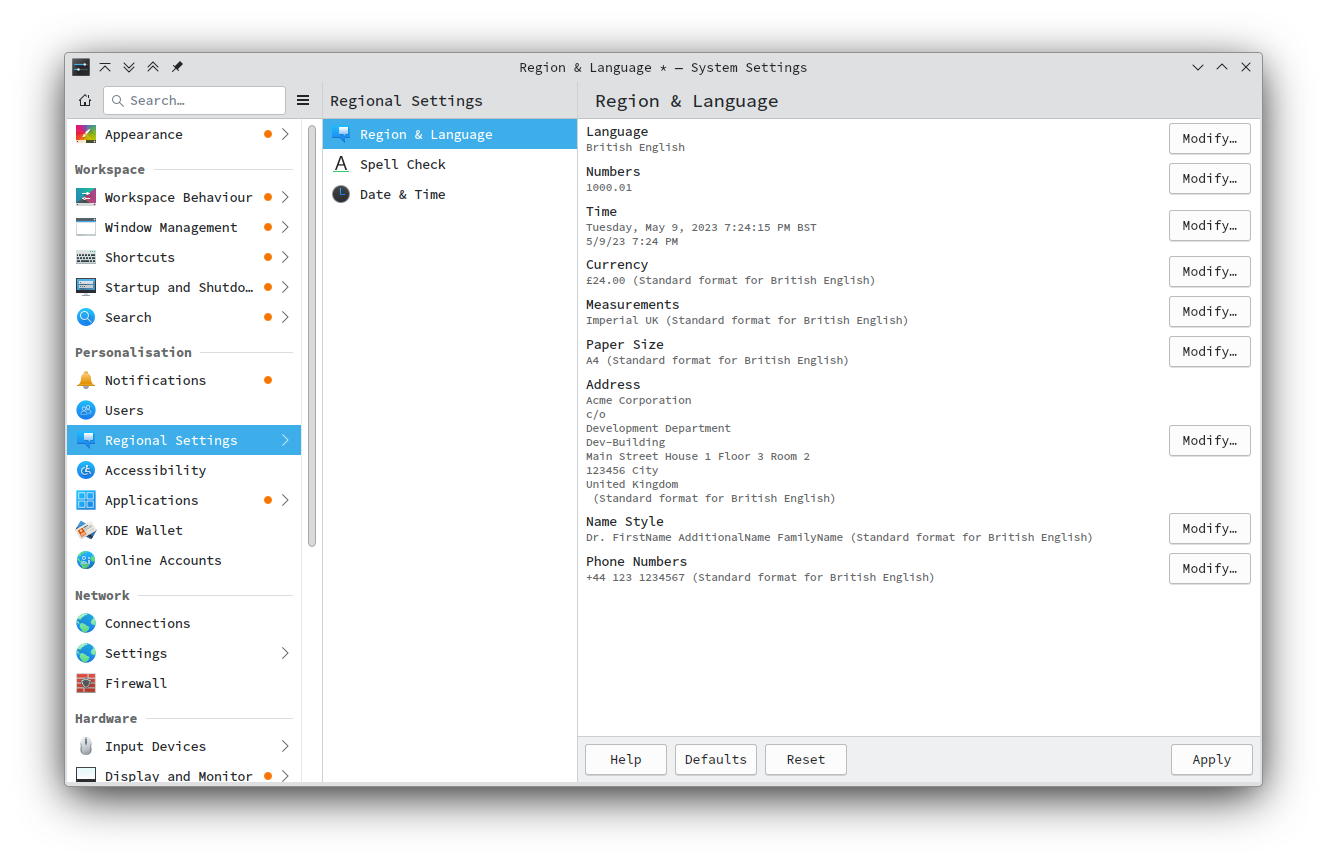Open KDE Wallet settings
1327x863 pixels.
click(184, 530)
